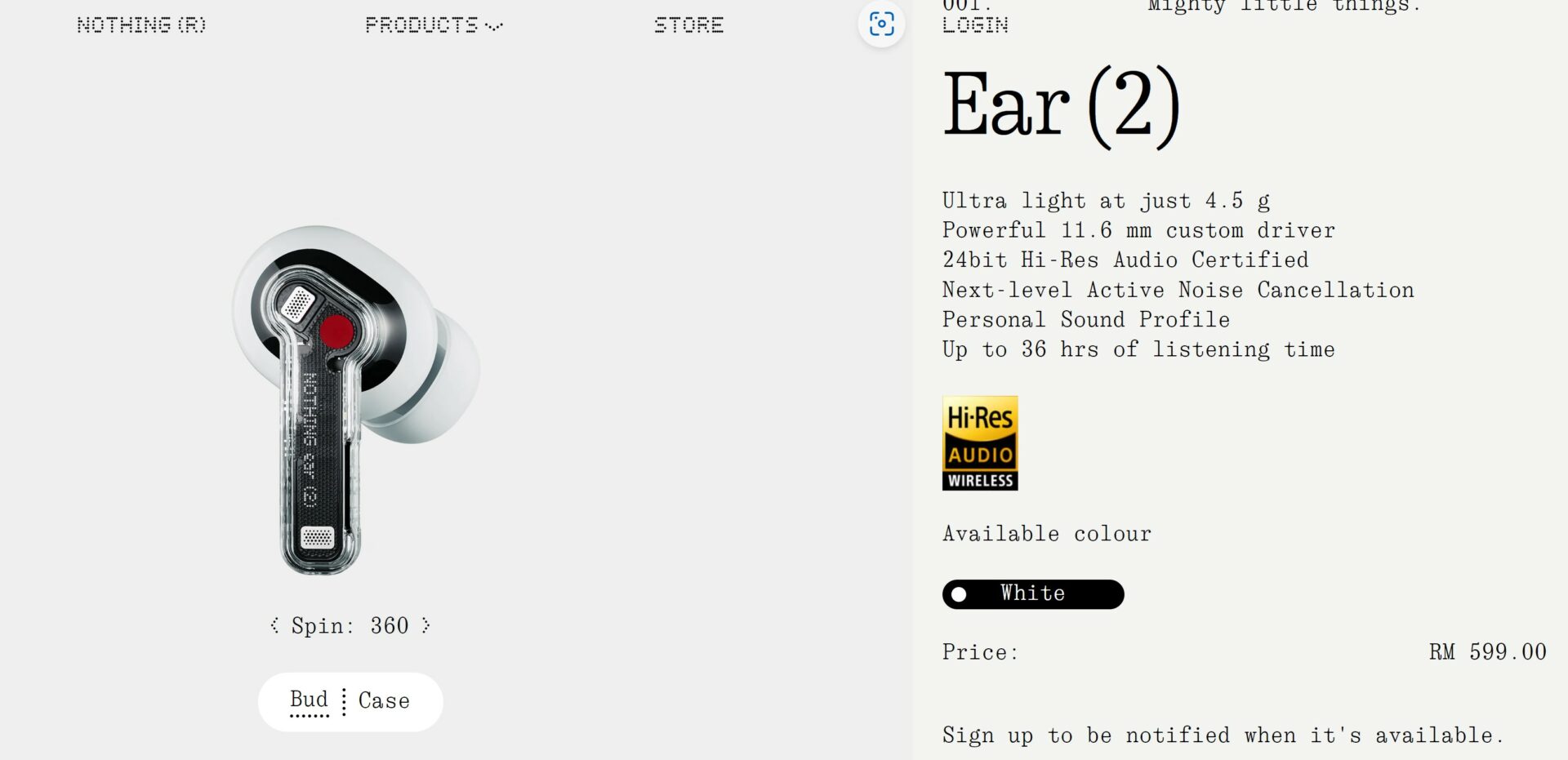The height and width of the screenshot is (760, 1568).
Task: Click sign up to be notified text
Action: click(1223, 736)
